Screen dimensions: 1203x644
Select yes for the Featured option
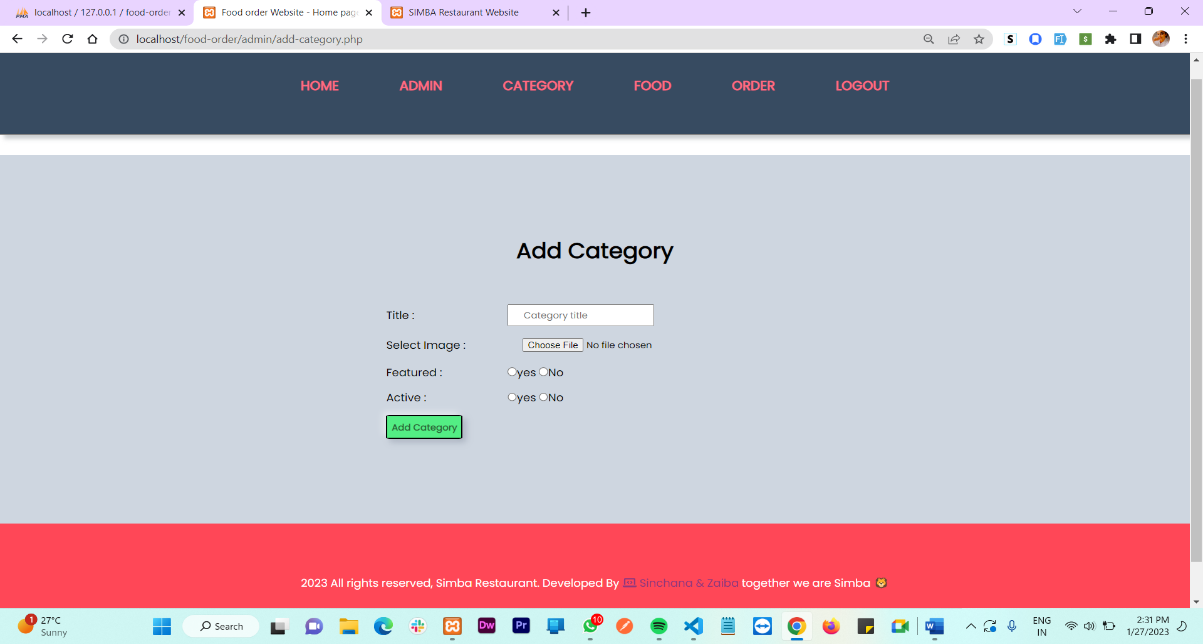[511, 371]
